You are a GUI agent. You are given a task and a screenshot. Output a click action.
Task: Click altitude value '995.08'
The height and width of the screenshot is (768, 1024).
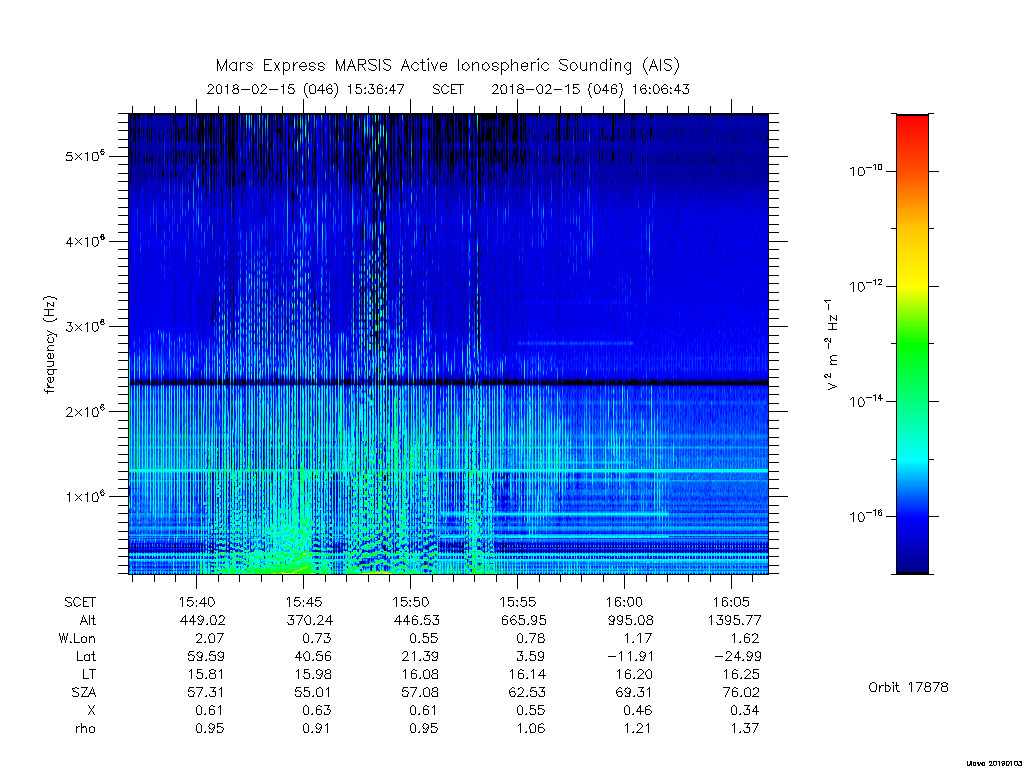(631, 620)
